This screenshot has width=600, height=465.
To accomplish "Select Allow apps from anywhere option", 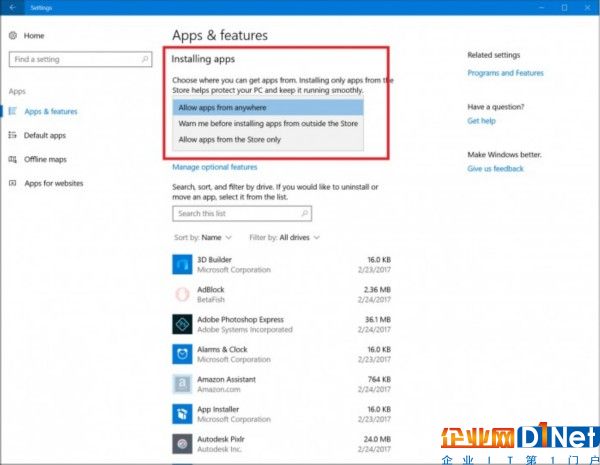I will point(268,108).
